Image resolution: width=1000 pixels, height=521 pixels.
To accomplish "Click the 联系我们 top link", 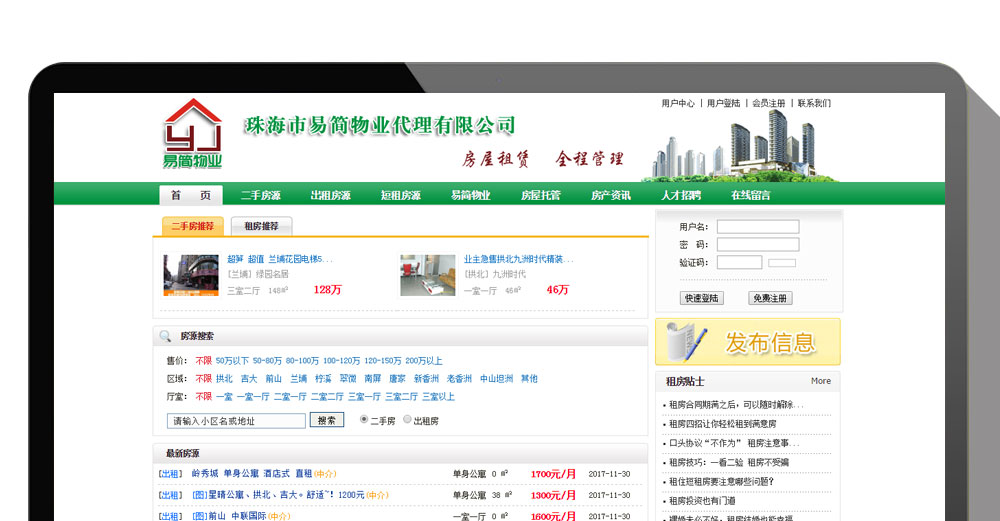I will coord(814,103).
